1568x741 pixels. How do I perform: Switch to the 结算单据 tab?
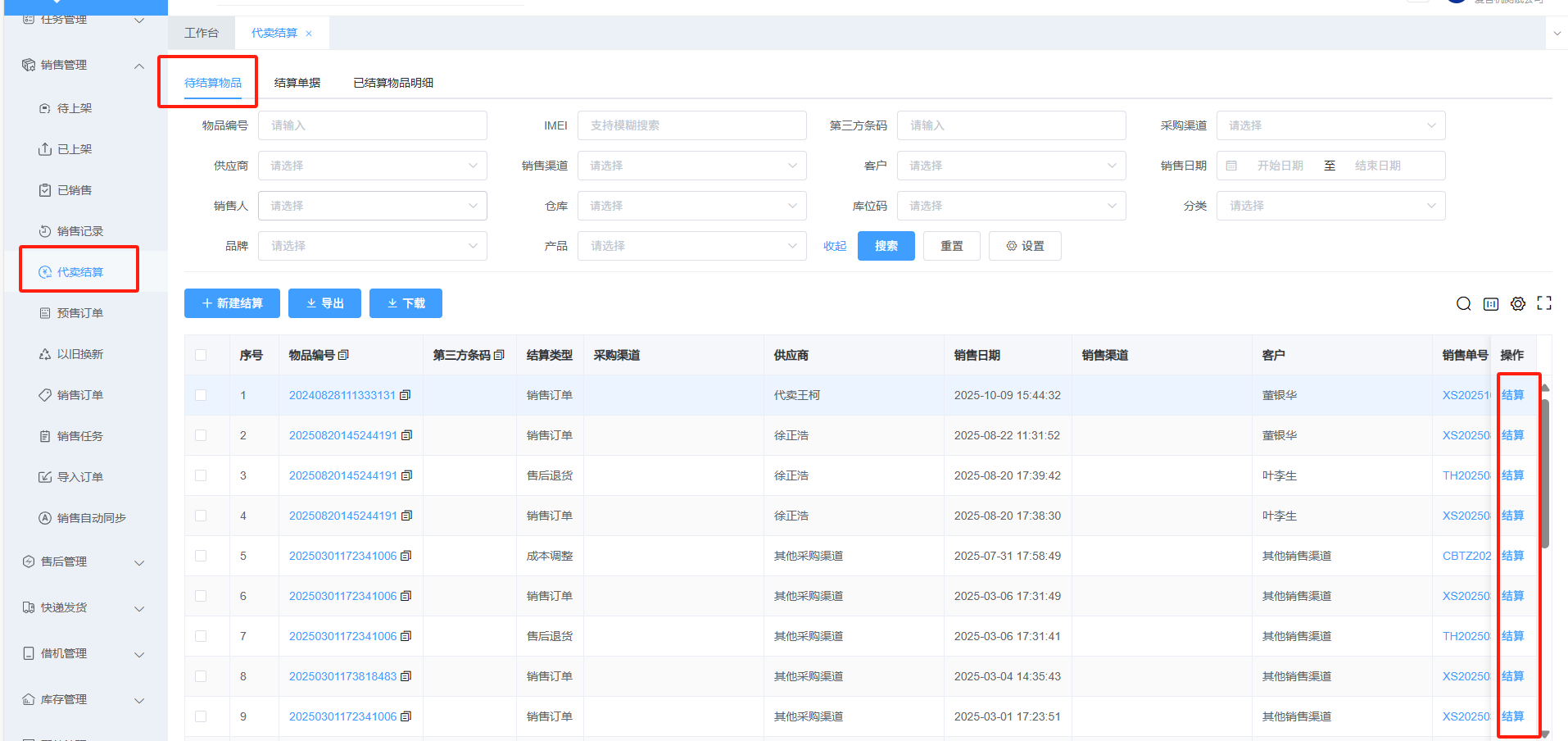point(297,83)
